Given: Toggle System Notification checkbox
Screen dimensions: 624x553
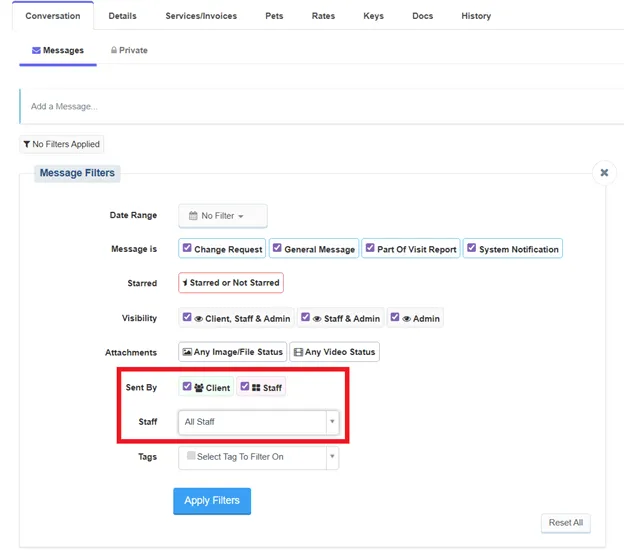Looking at the screenshot, I should click(x=472, y=248).
